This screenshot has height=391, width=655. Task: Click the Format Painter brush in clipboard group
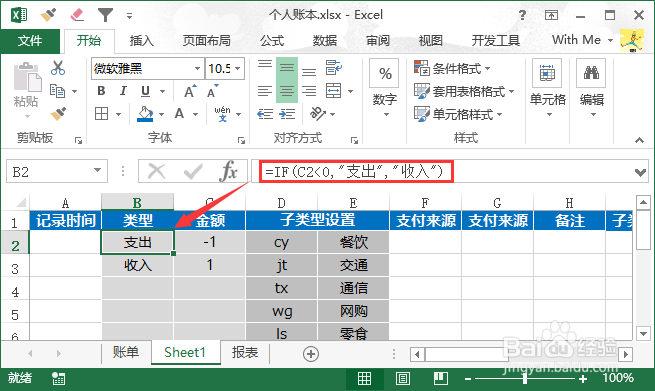tap(58, 113)
